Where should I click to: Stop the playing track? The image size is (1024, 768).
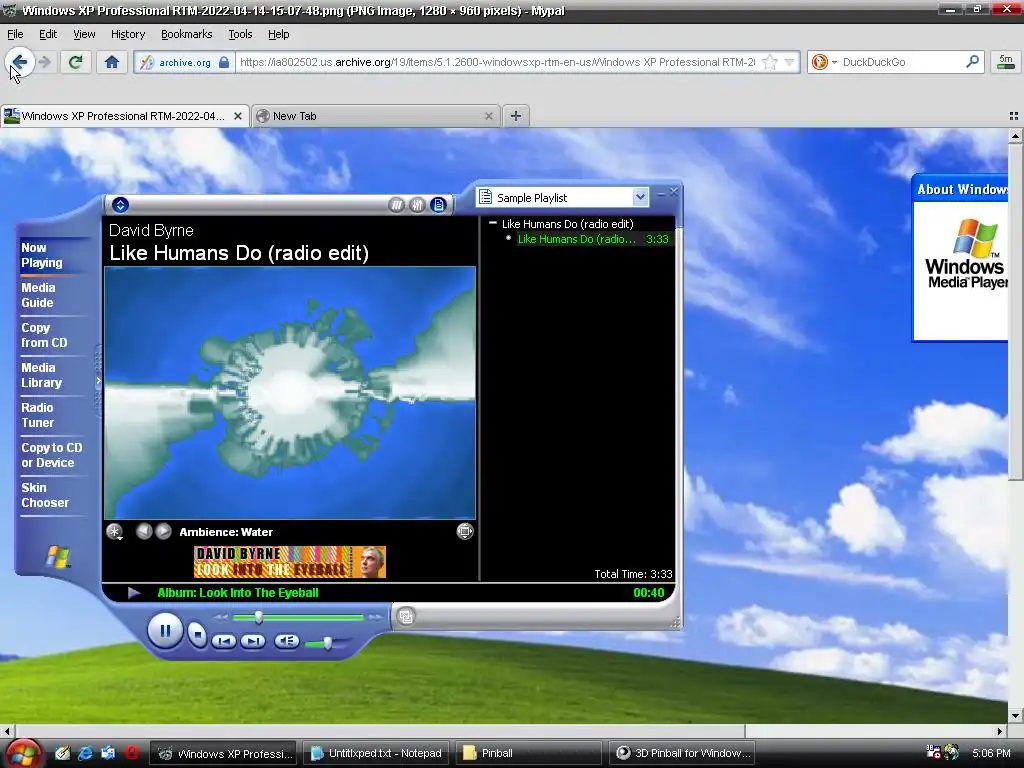tap(197, 634)
